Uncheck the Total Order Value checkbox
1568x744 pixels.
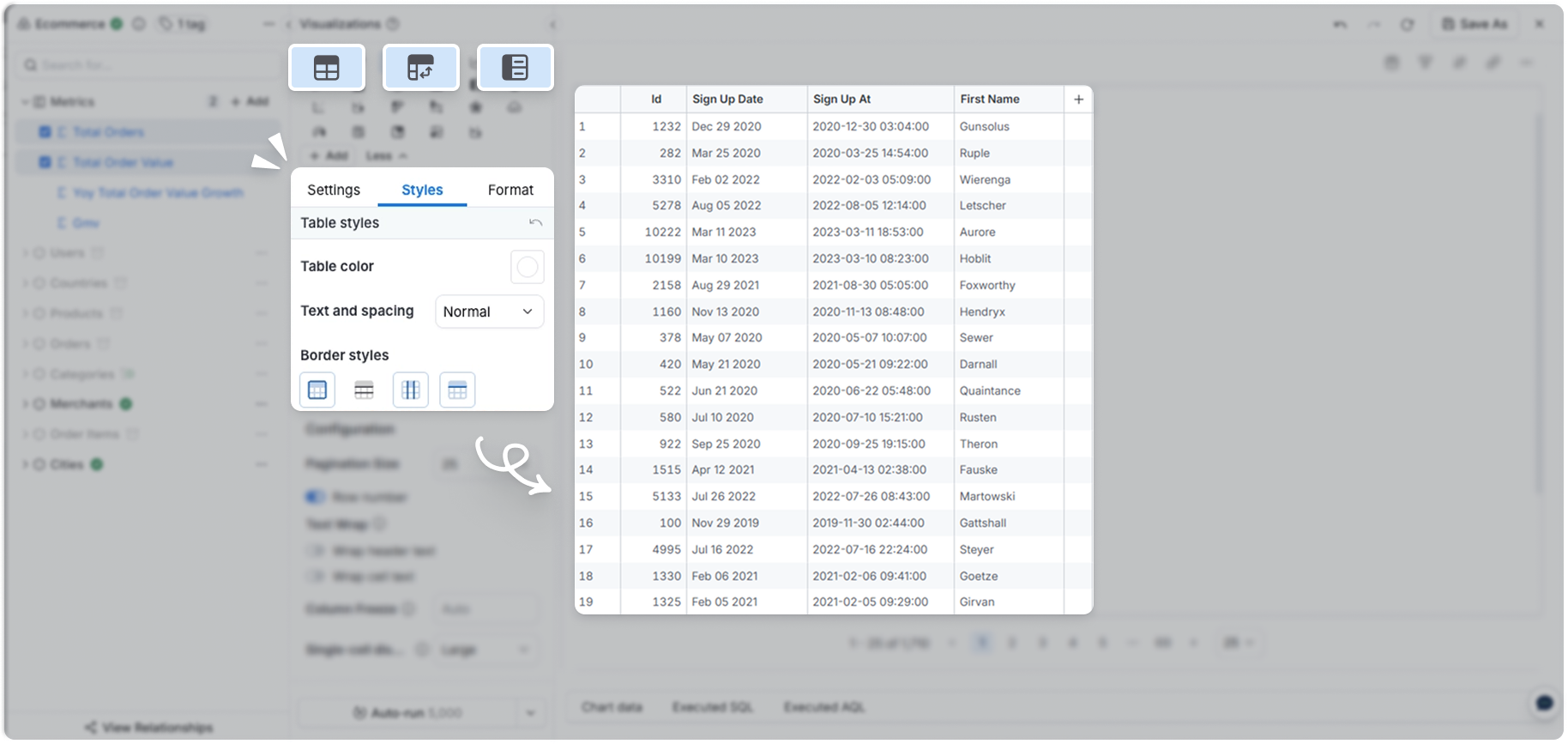point(45,162)
